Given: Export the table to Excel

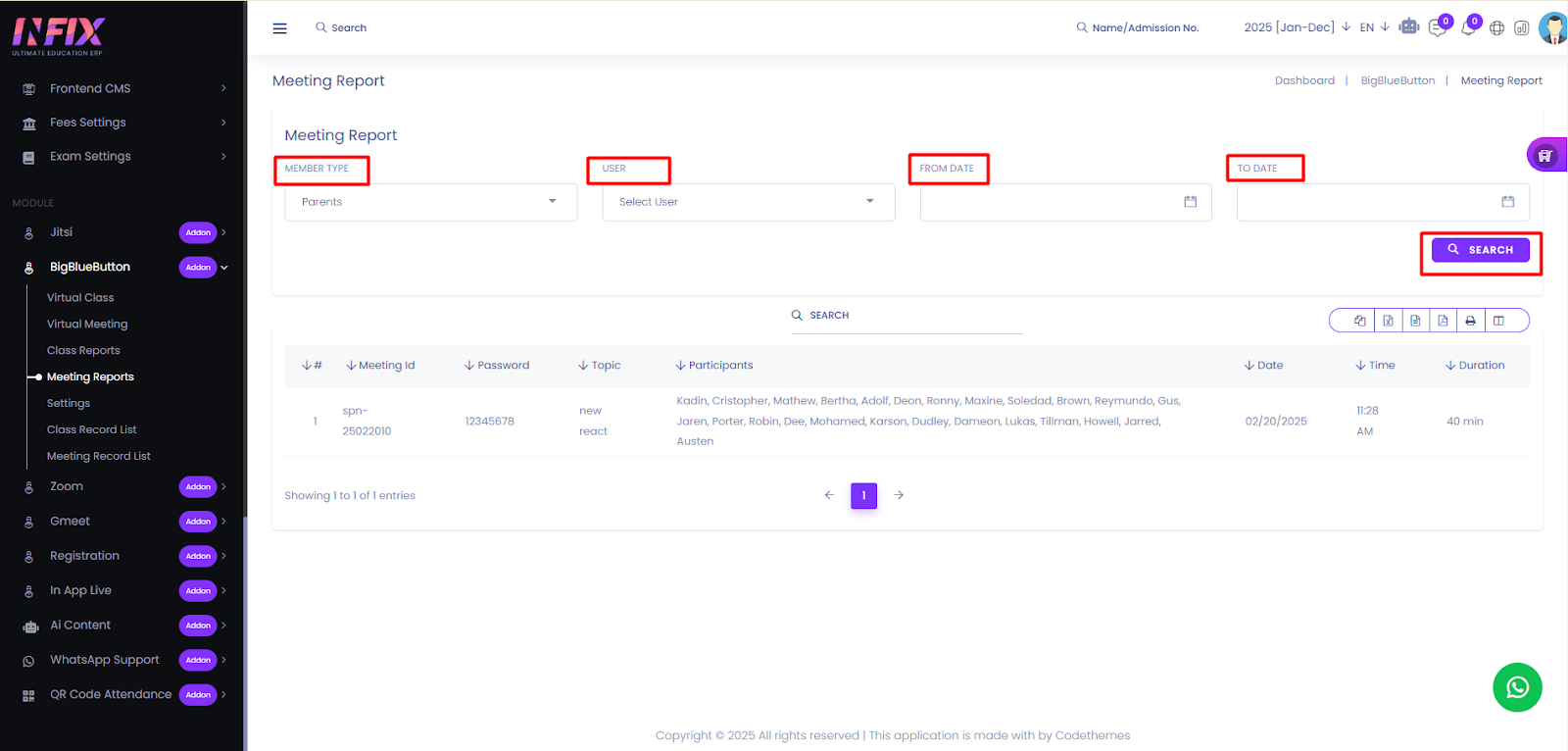Looking at the screenshot, I should pyautogui.click(x=1388, y=321).
